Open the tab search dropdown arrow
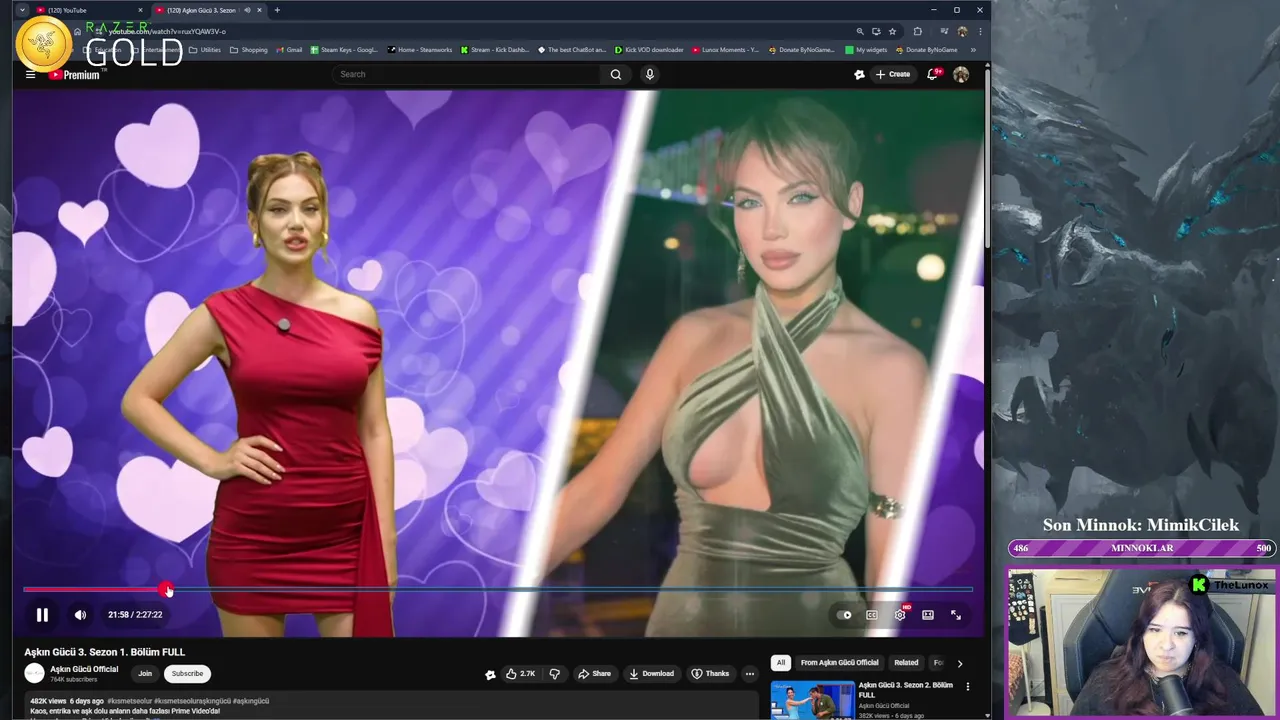The image size is (1280, 720). pyautogui.click(x=22, y=10)
